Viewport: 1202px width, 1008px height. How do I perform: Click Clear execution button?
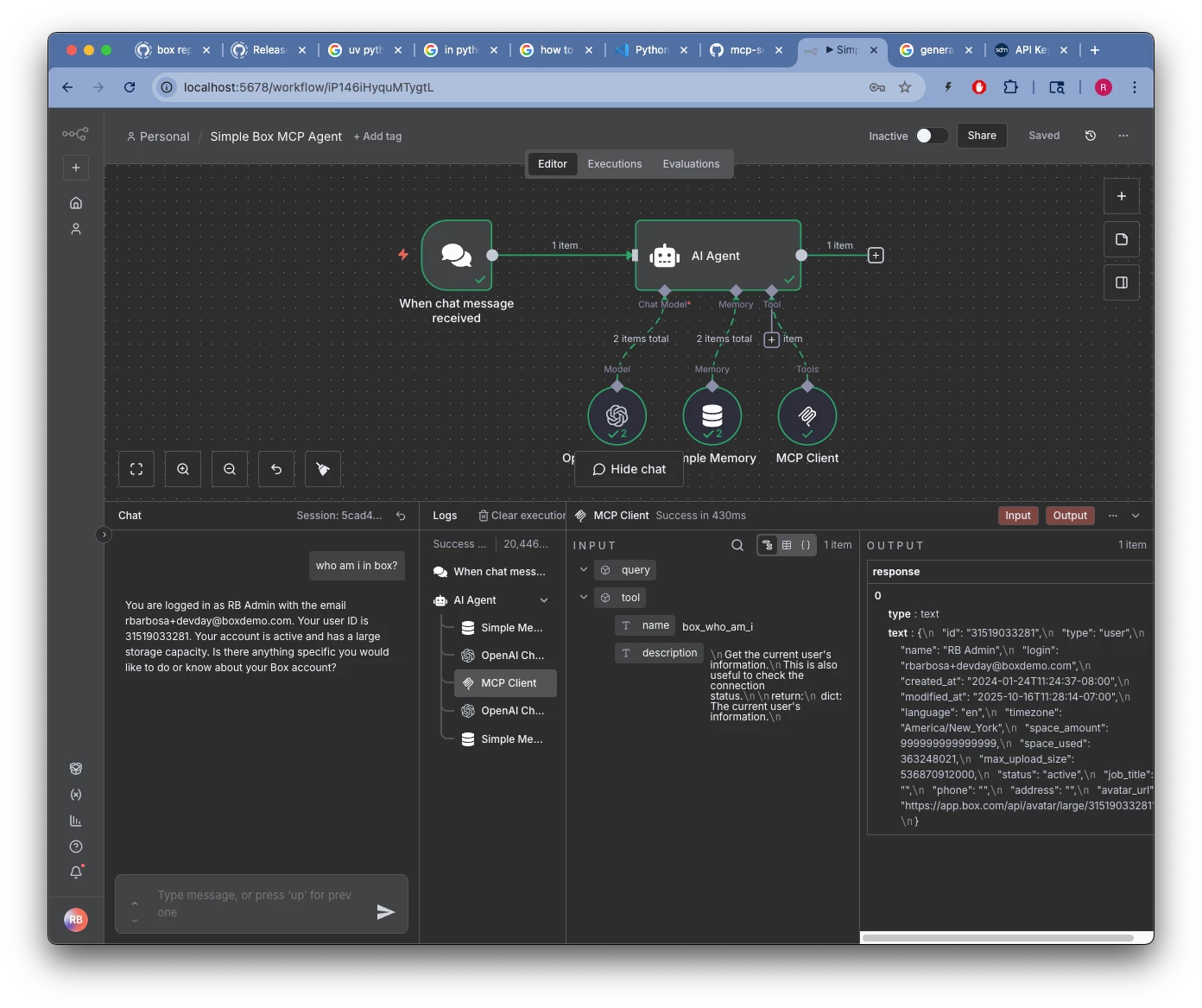[522, 516]
